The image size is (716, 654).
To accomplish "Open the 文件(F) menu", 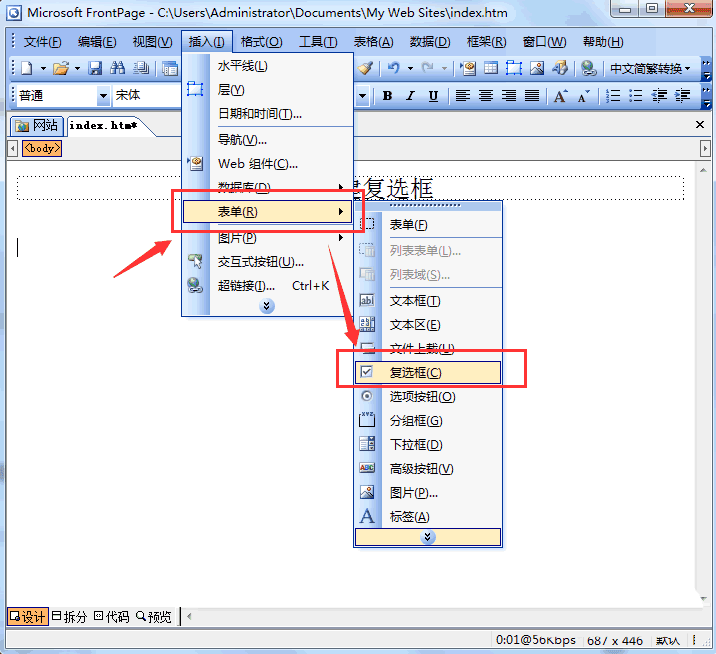I will click(42, 42).
